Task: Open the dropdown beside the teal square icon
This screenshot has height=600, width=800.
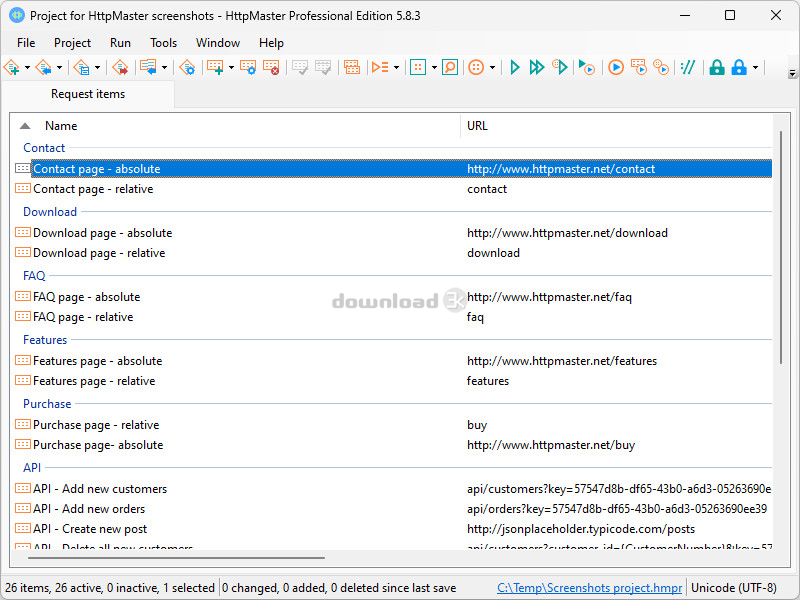Action: point(434,67)
